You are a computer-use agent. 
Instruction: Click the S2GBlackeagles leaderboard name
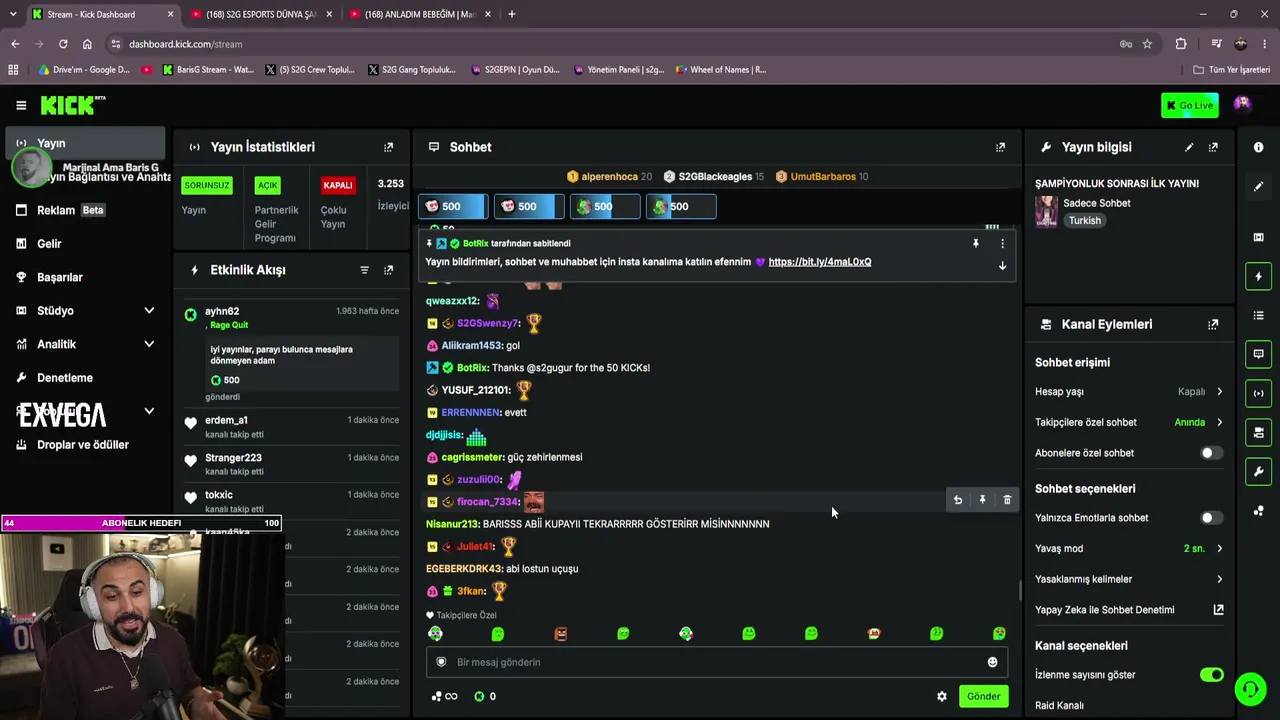[x=715, y=177]
